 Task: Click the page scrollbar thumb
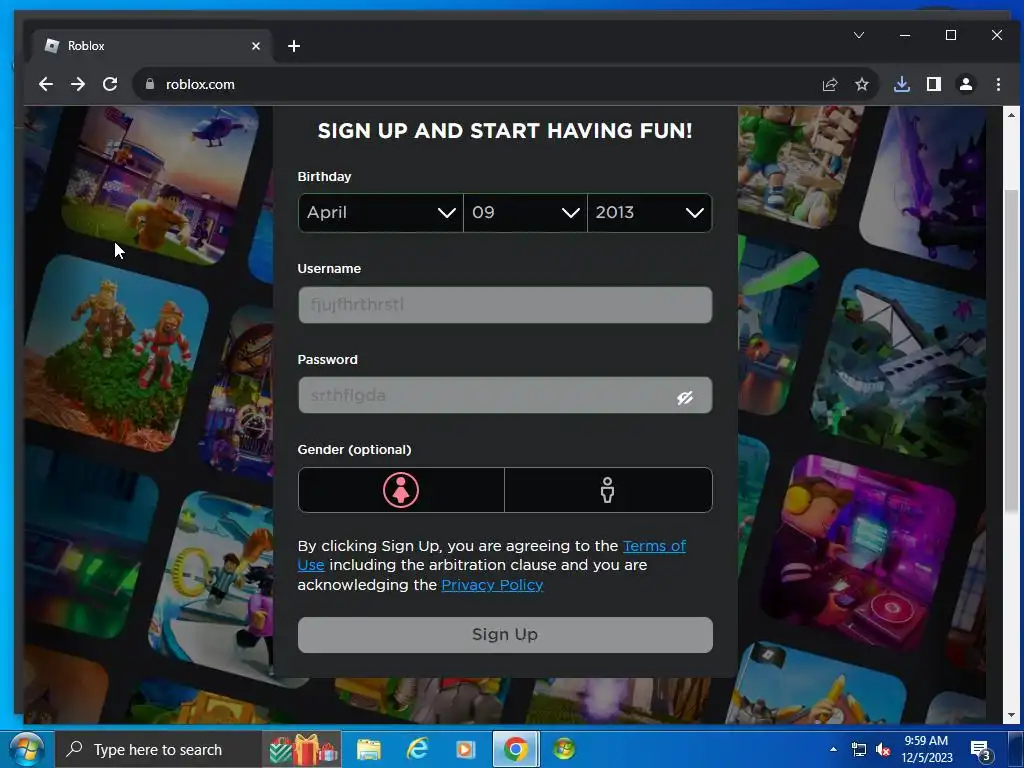coord(1011,353)
